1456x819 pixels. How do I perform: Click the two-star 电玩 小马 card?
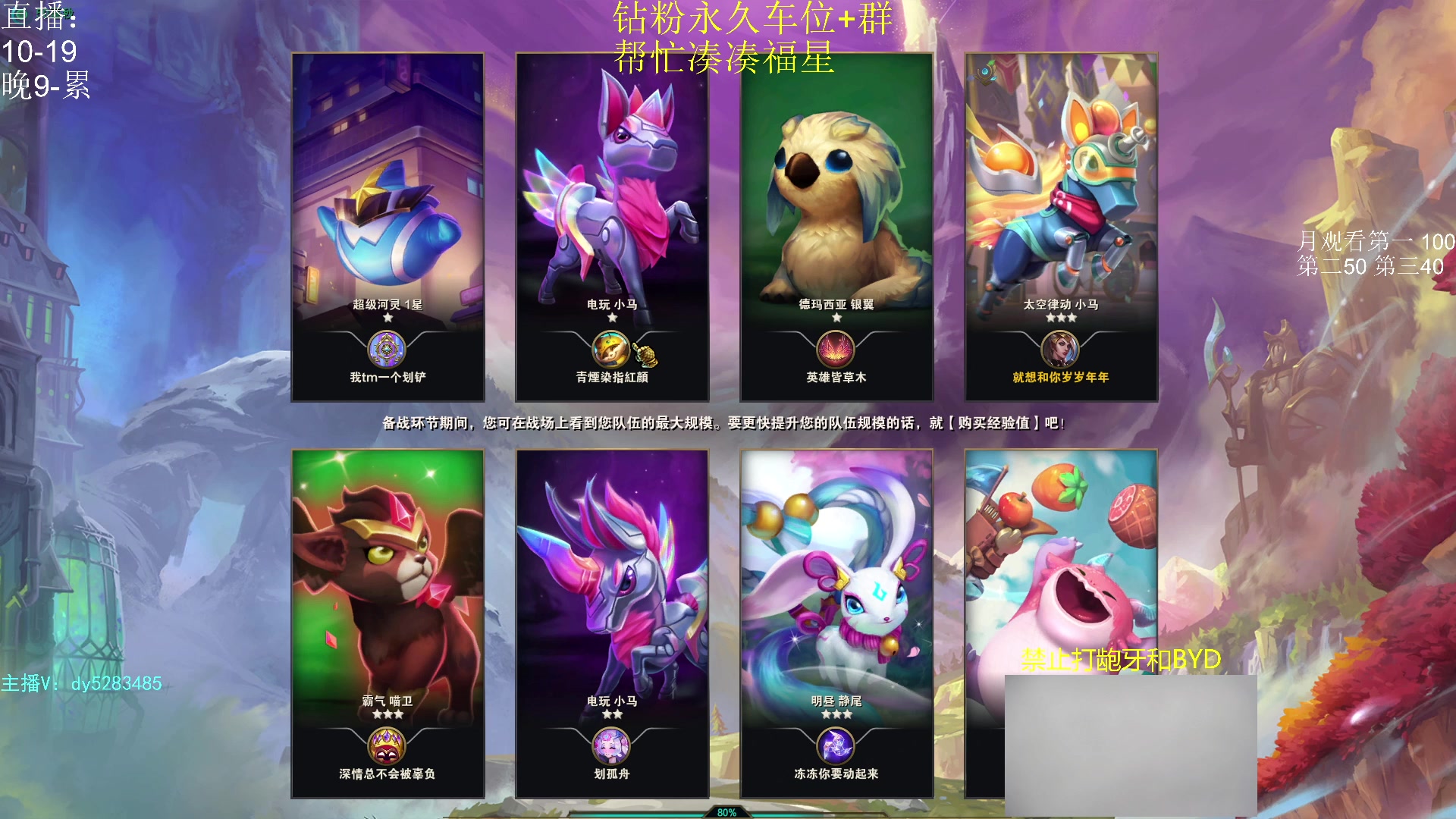point(612,623)
